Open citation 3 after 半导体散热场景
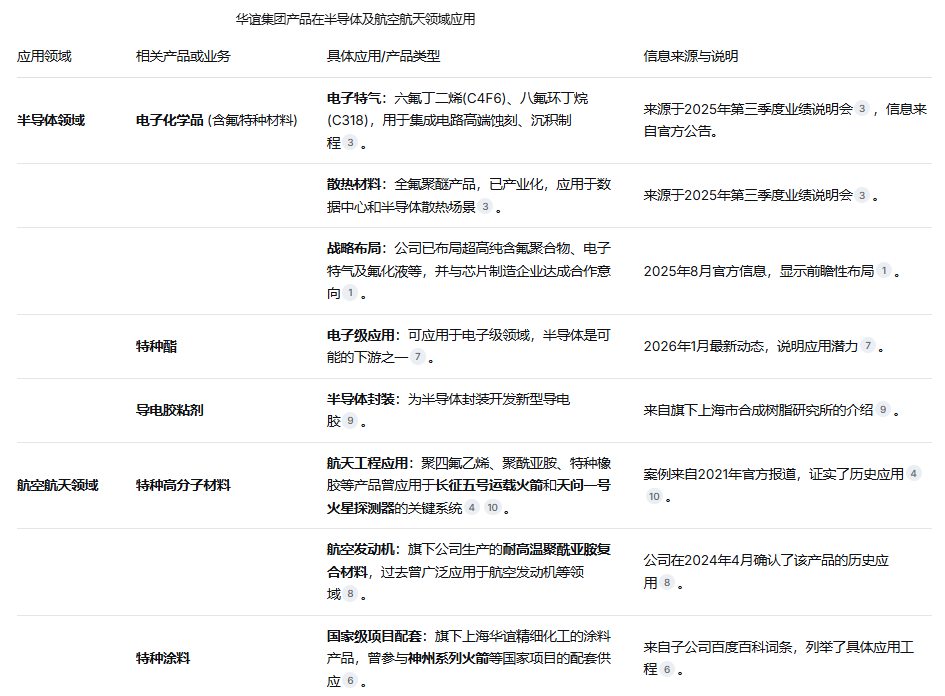The height and width of the screenshot is (696, 945). click(x=485, y=207)
